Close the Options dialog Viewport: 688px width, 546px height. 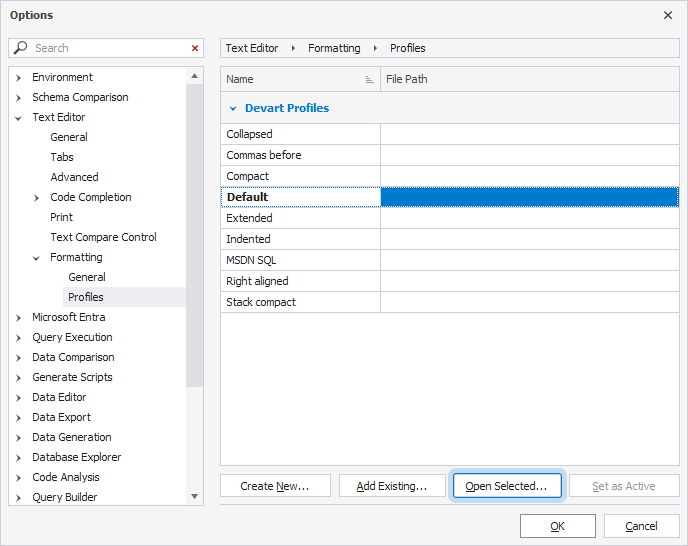(668, 15)
